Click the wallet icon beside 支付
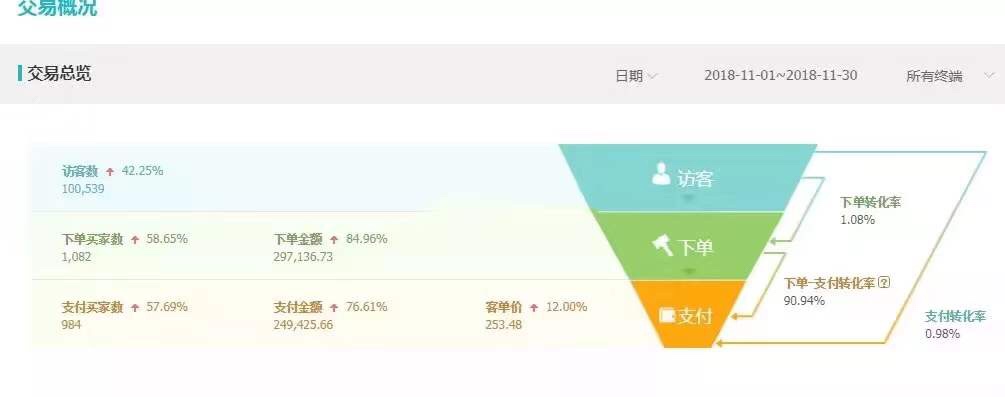The width and height of the screenshot is (1005, 397). click(x=668, y=315)
